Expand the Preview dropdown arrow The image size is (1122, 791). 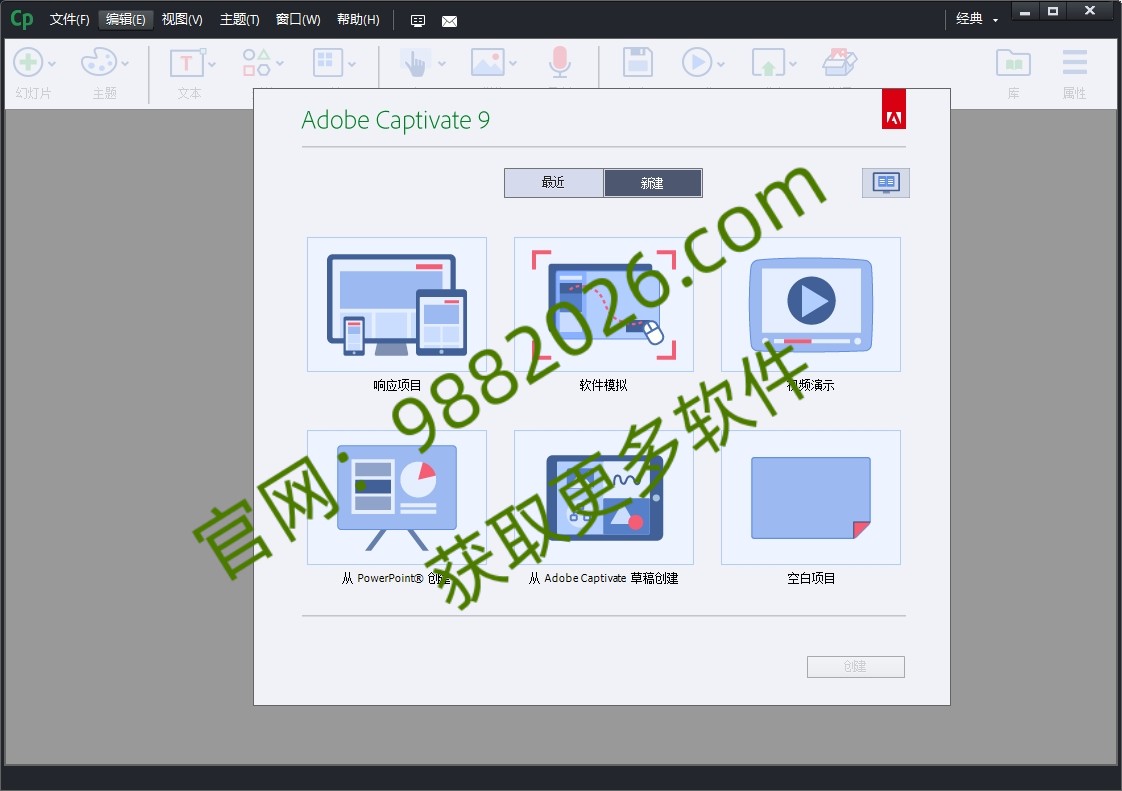721,64
